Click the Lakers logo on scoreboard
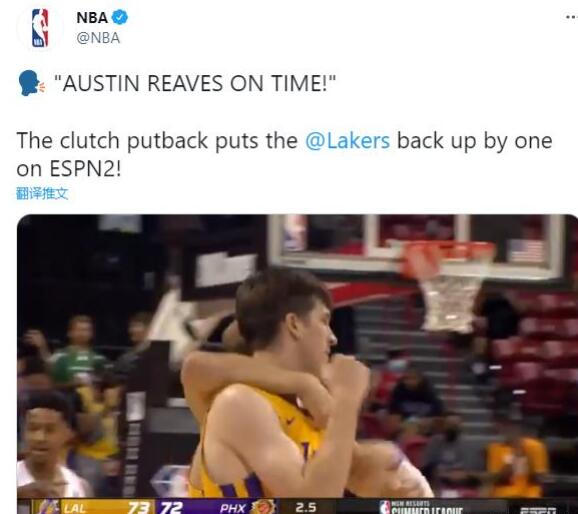 tap(48, 507)
